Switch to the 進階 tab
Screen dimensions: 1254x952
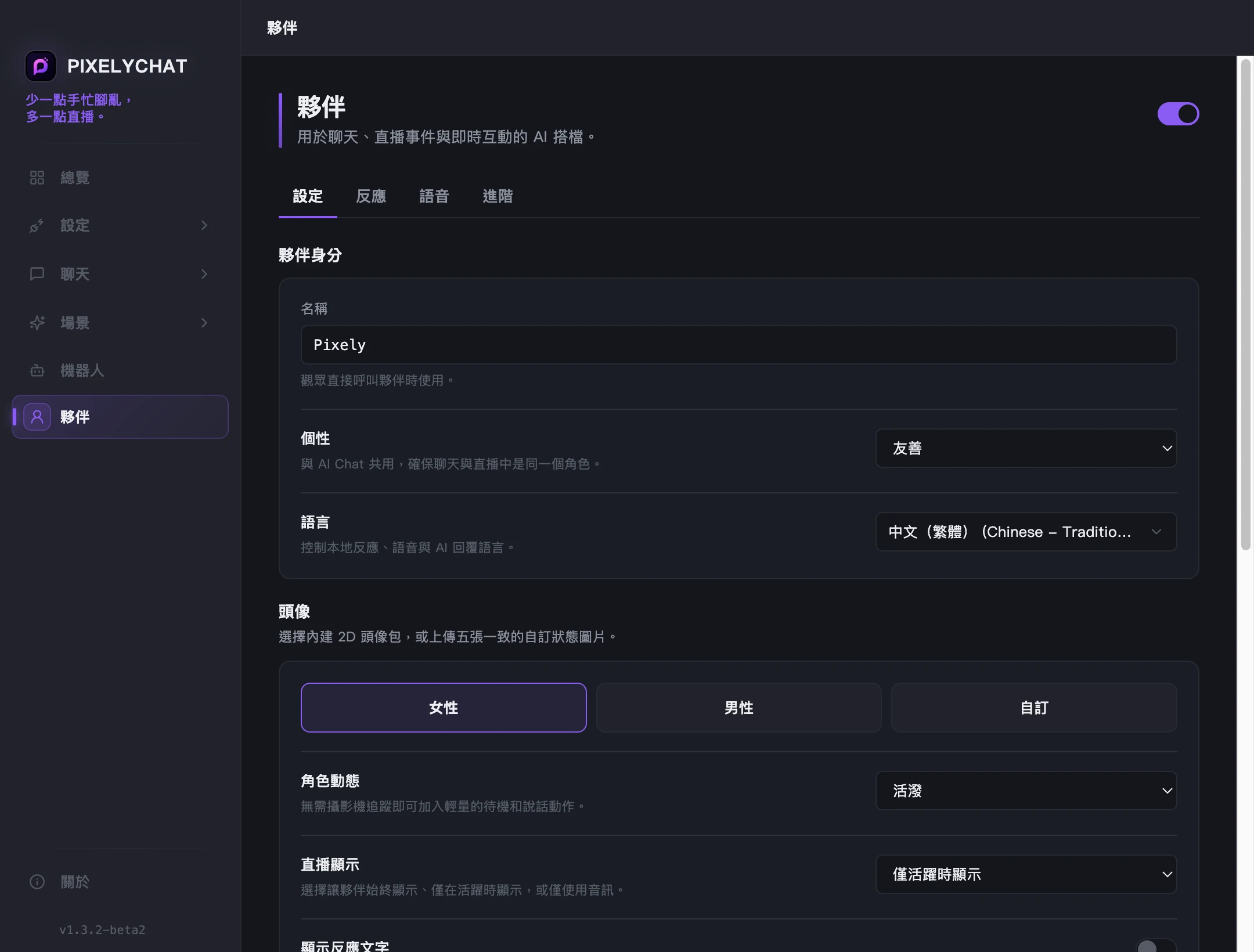498,196
